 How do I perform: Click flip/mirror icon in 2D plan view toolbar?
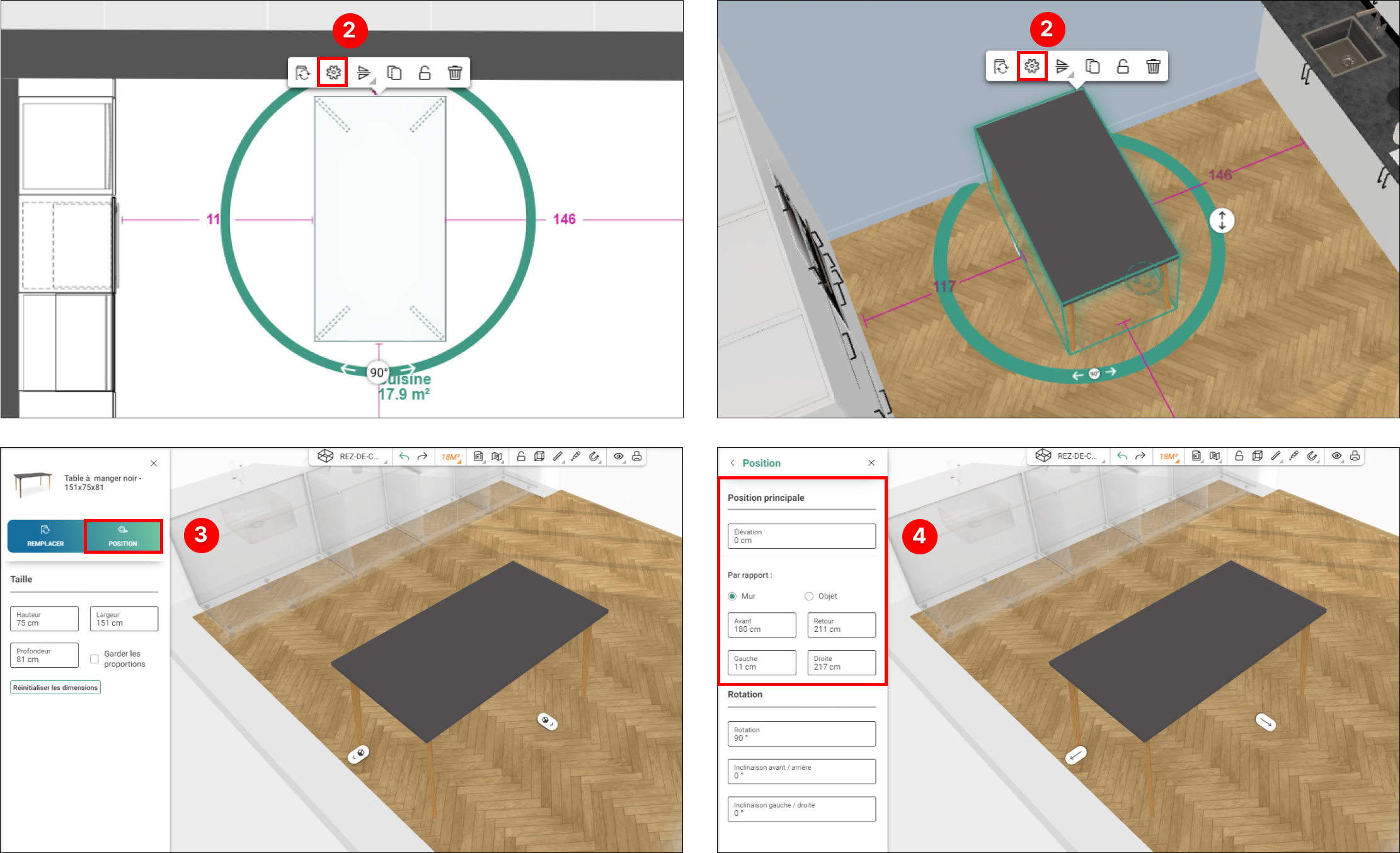tap(364, 73)
